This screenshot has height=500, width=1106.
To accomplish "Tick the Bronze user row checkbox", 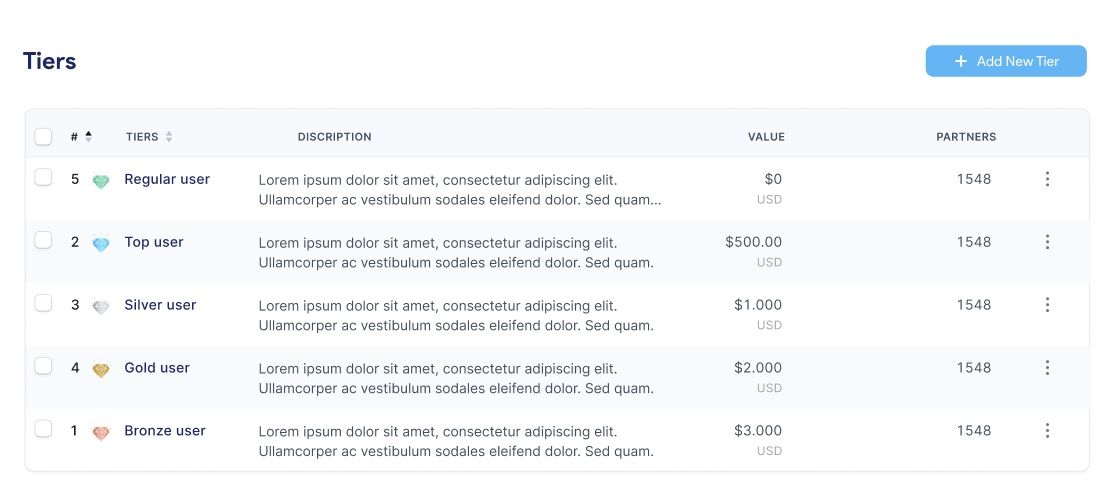I will [43, 429].
